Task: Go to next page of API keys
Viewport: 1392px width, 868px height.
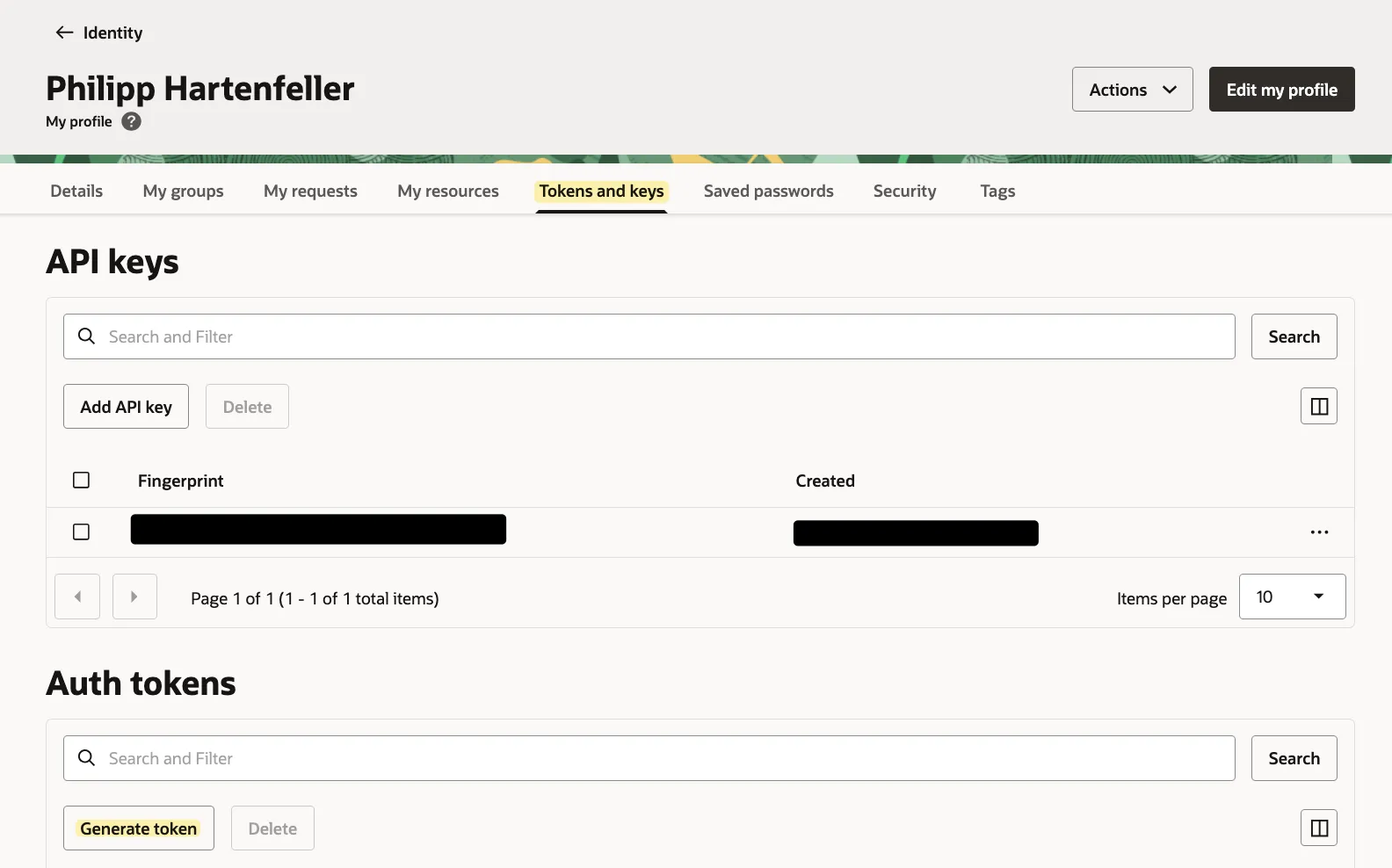Action: [134, 597]
